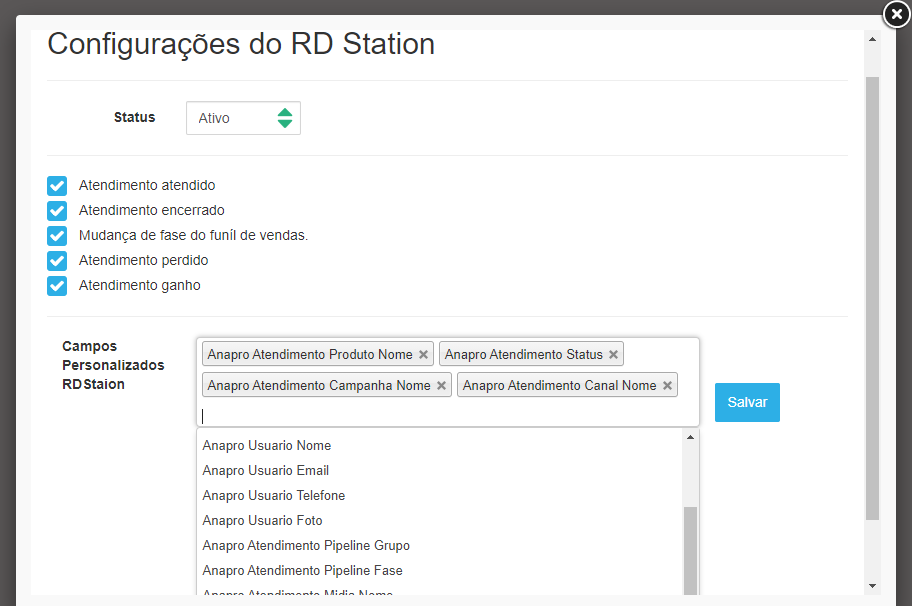912x606 pixels.
Task: Uncheck Atendimento atendido checkbox
Action: point(57,186)
